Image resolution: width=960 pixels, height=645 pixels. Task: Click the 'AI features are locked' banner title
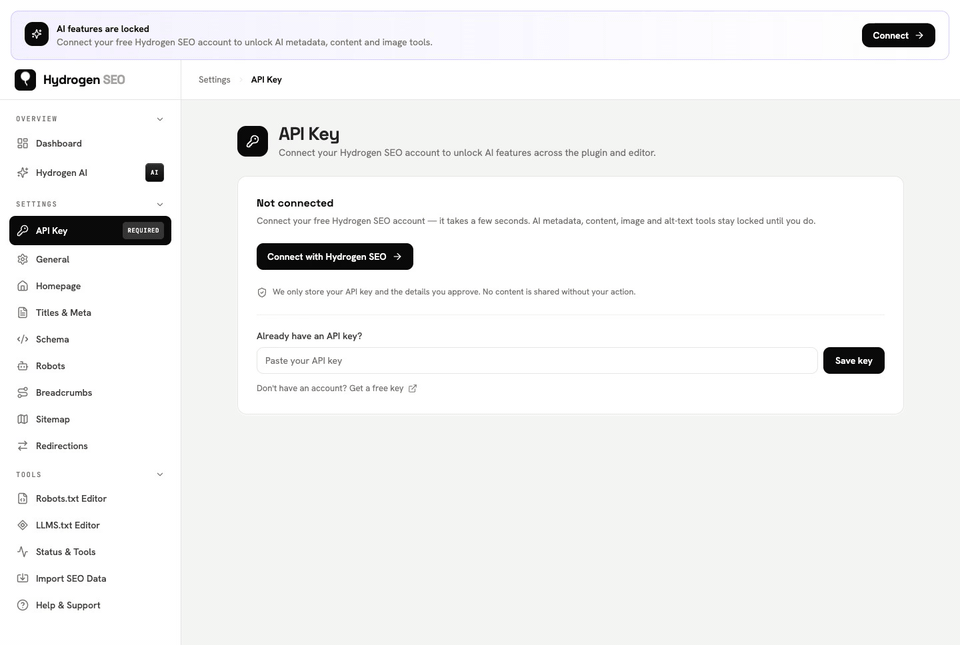[x=103, y=29]
